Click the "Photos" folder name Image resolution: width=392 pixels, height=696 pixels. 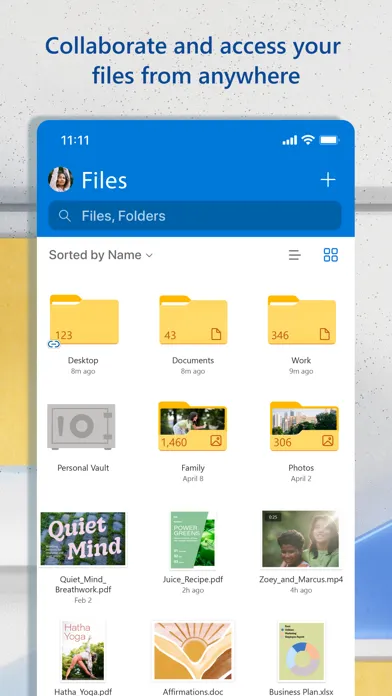click(301, 468)
